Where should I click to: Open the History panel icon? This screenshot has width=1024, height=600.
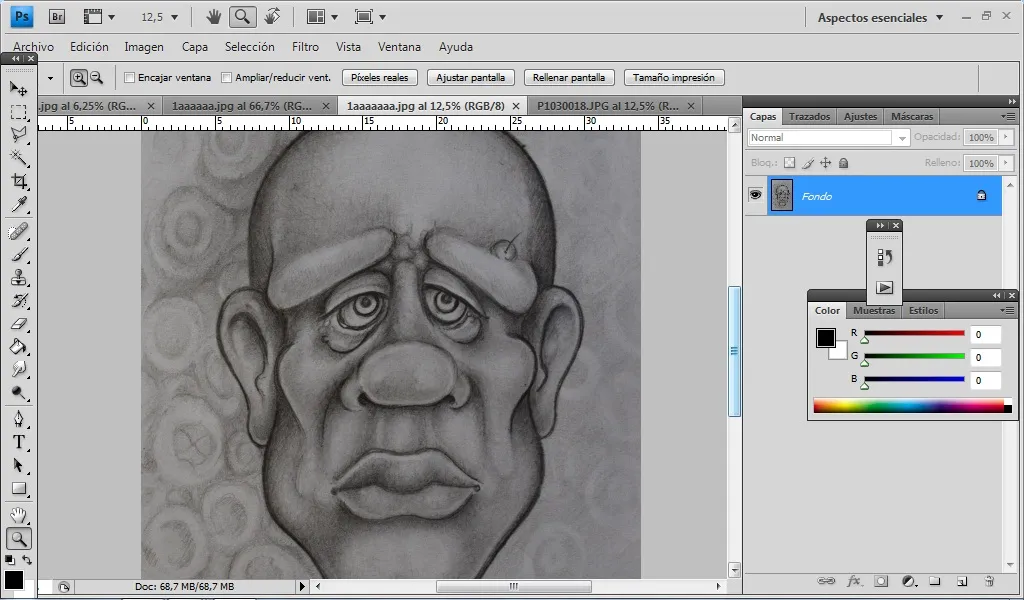[x=884, y=257]
